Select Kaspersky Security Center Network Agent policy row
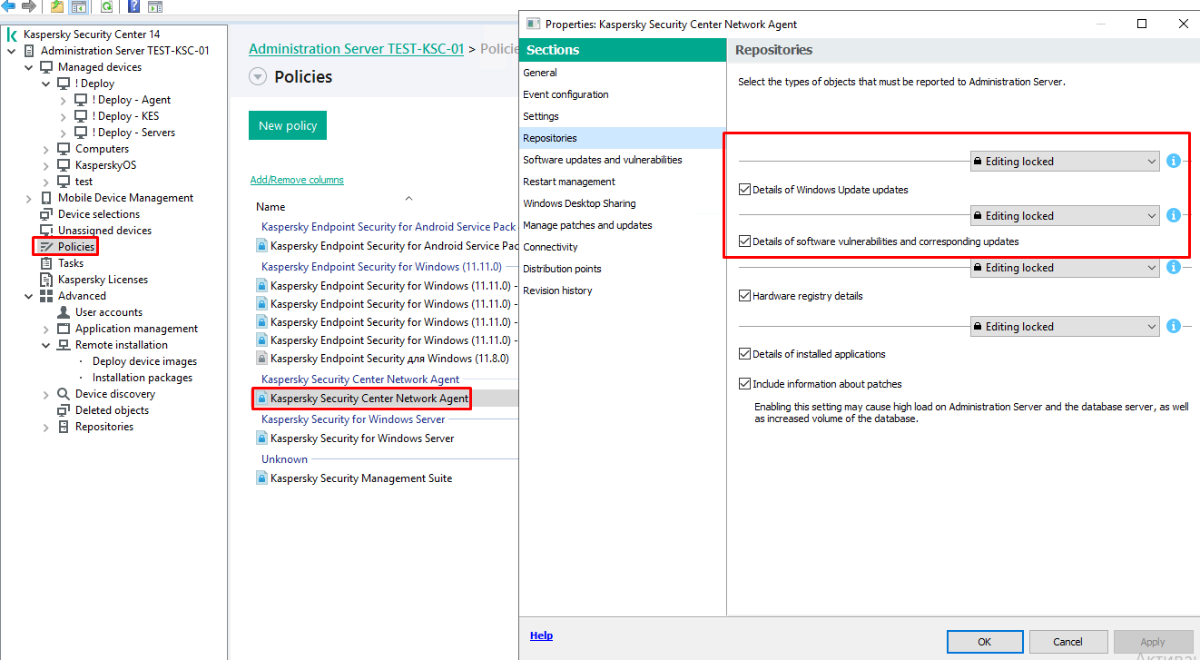The image size is (1200, 660). coord(369,399)
